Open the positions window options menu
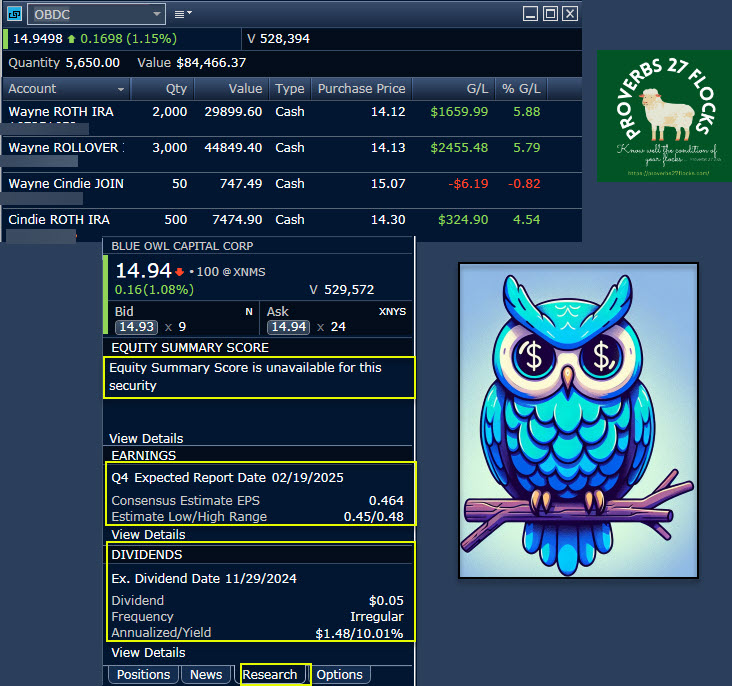 click(182, 14)
